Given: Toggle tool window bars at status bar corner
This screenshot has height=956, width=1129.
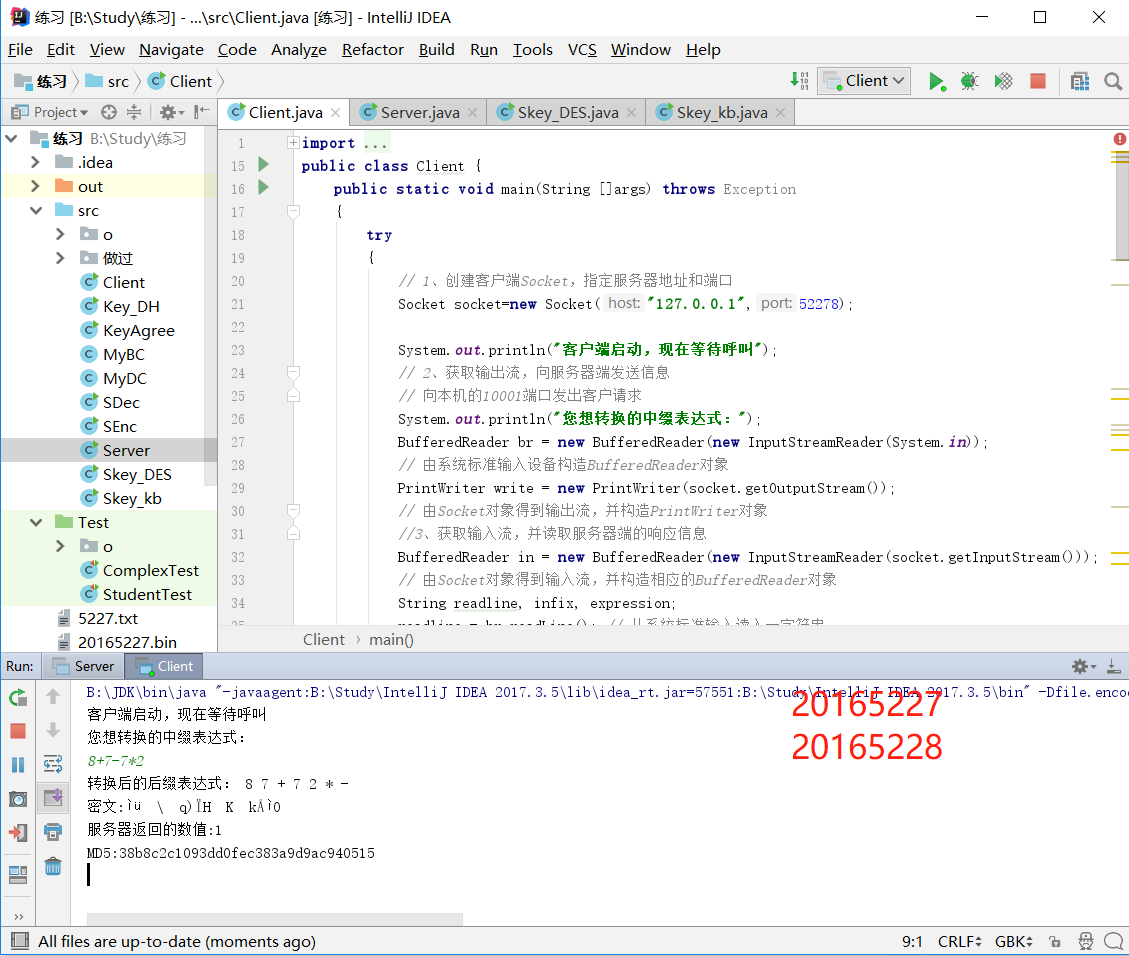Looking at the screenshot, I should (x=20, y=941).
